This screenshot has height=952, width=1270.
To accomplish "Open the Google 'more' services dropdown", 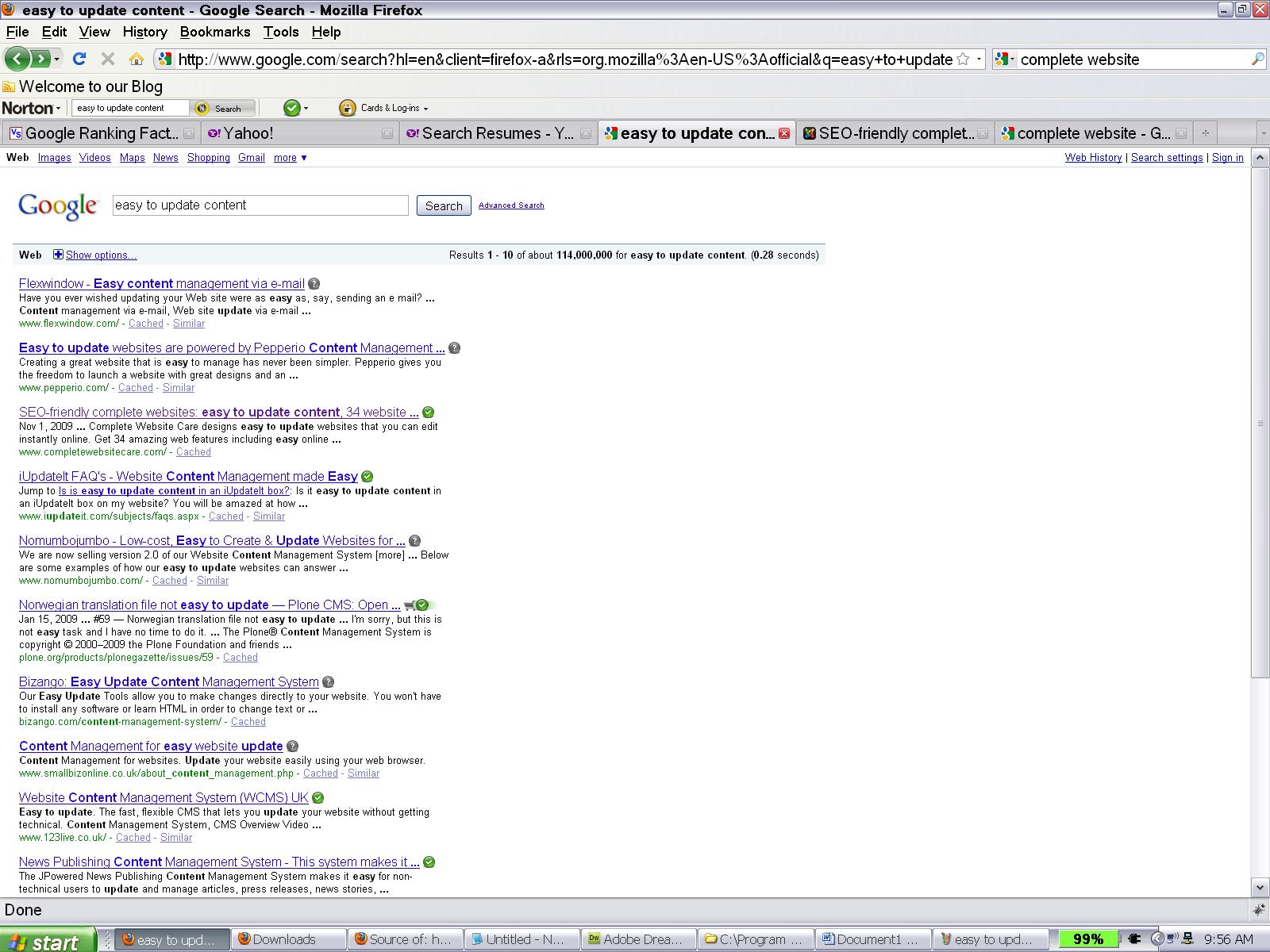I will 291,158.
